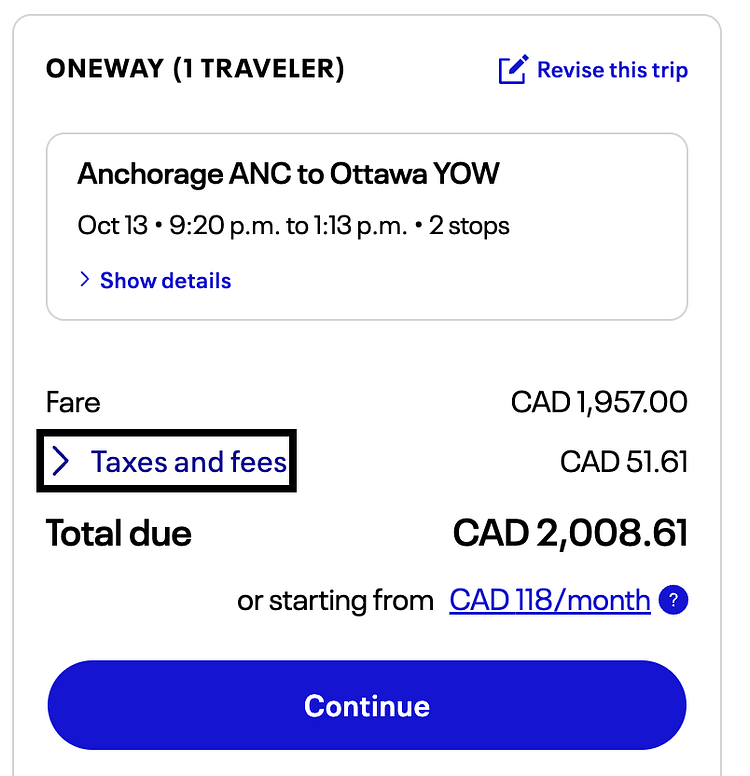
Task: Open the Revise this trip link
Action: (x=612, y=70)
